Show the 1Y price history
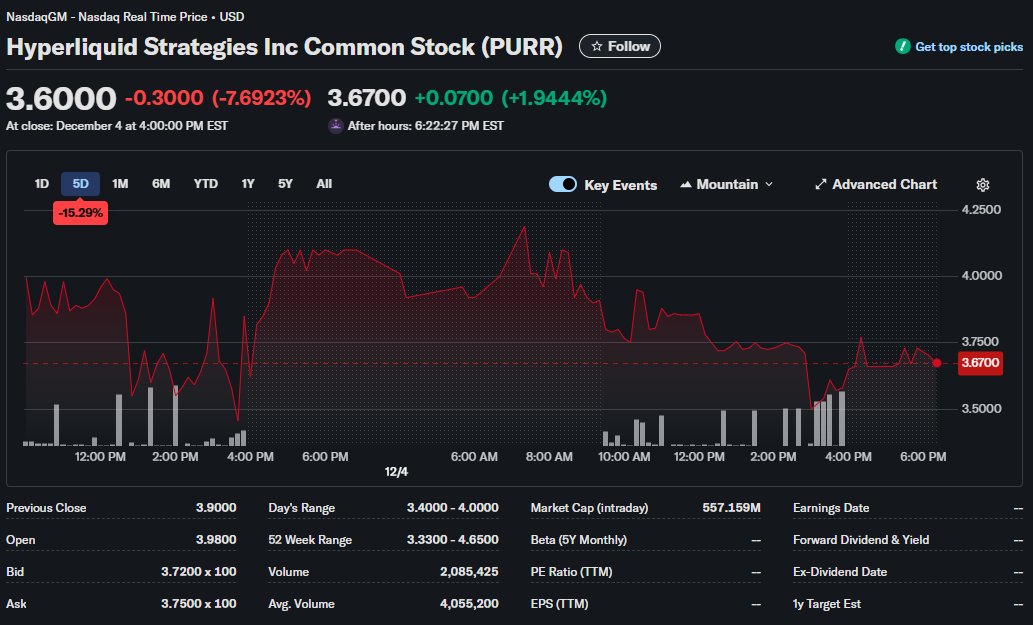 click(x=248, y=184)
